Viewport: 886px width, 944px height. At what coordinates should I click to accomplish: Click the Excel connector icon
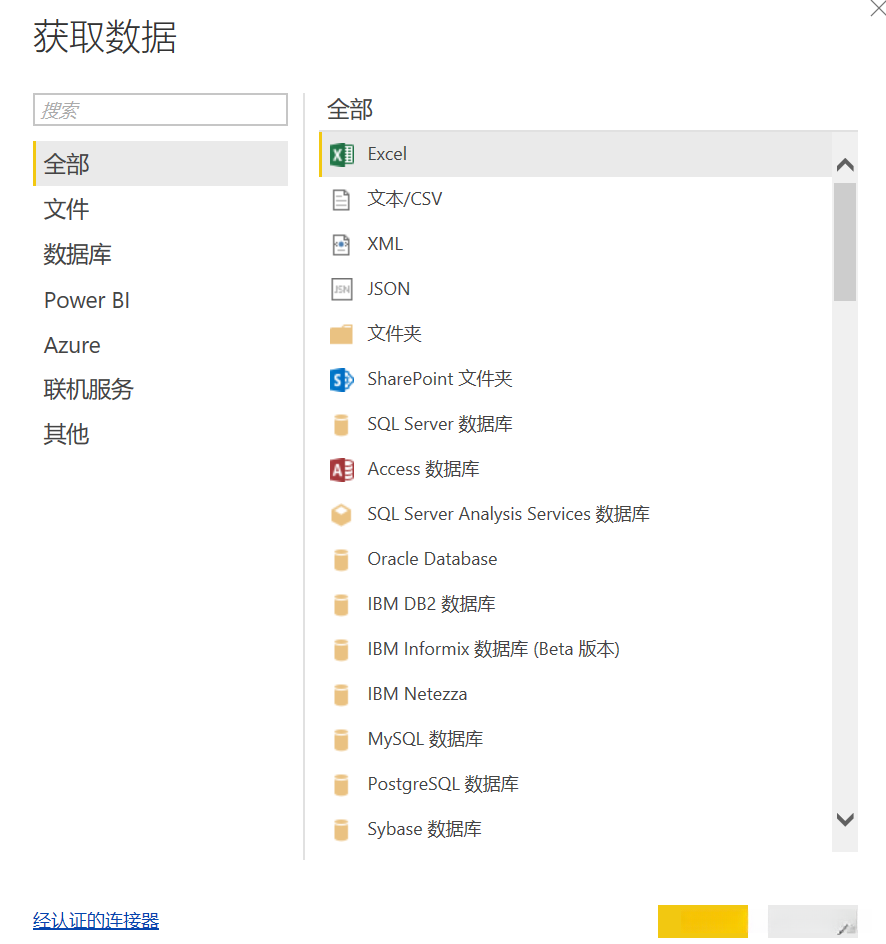tap(342, 154)
